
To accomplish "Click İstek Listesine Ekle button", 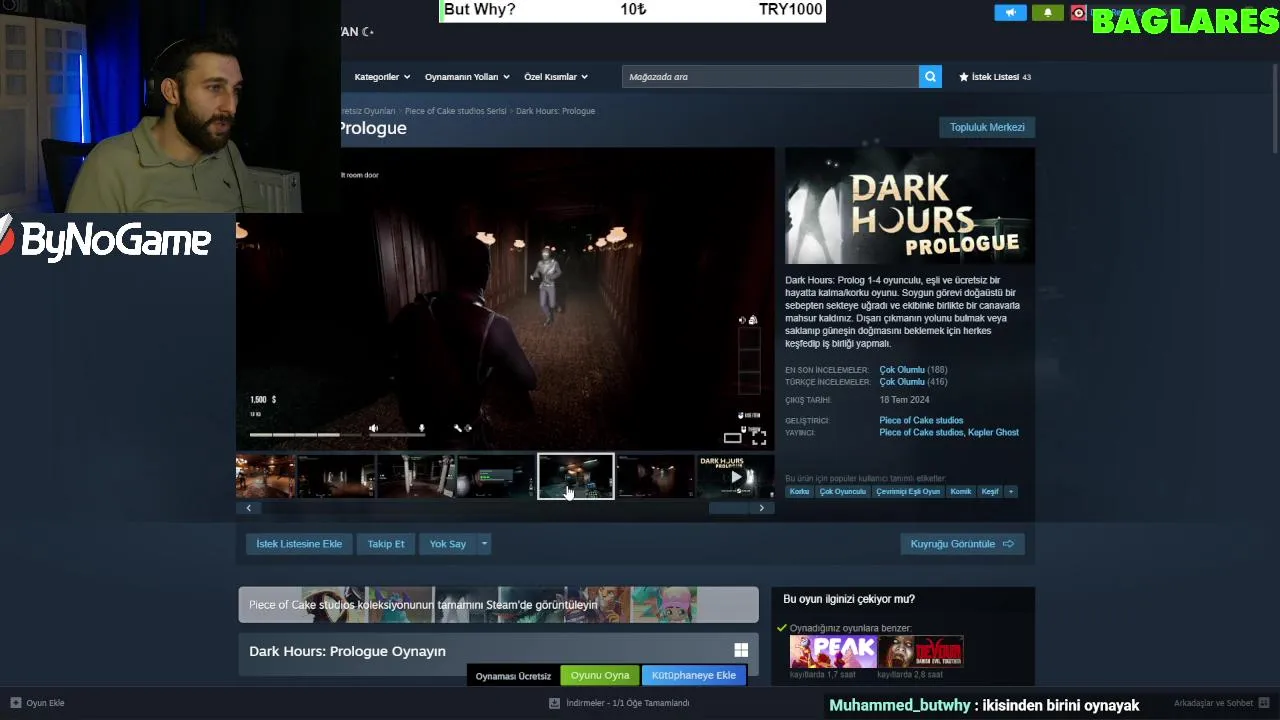I will click(x=299, y=544).
